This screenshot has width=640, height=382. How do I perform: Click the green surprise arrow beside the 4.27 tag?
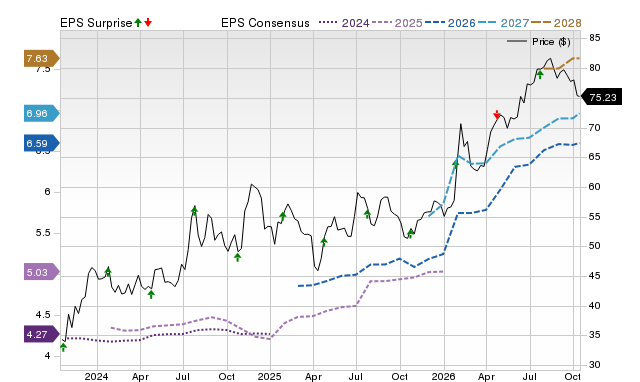click(x=63, y=347)
